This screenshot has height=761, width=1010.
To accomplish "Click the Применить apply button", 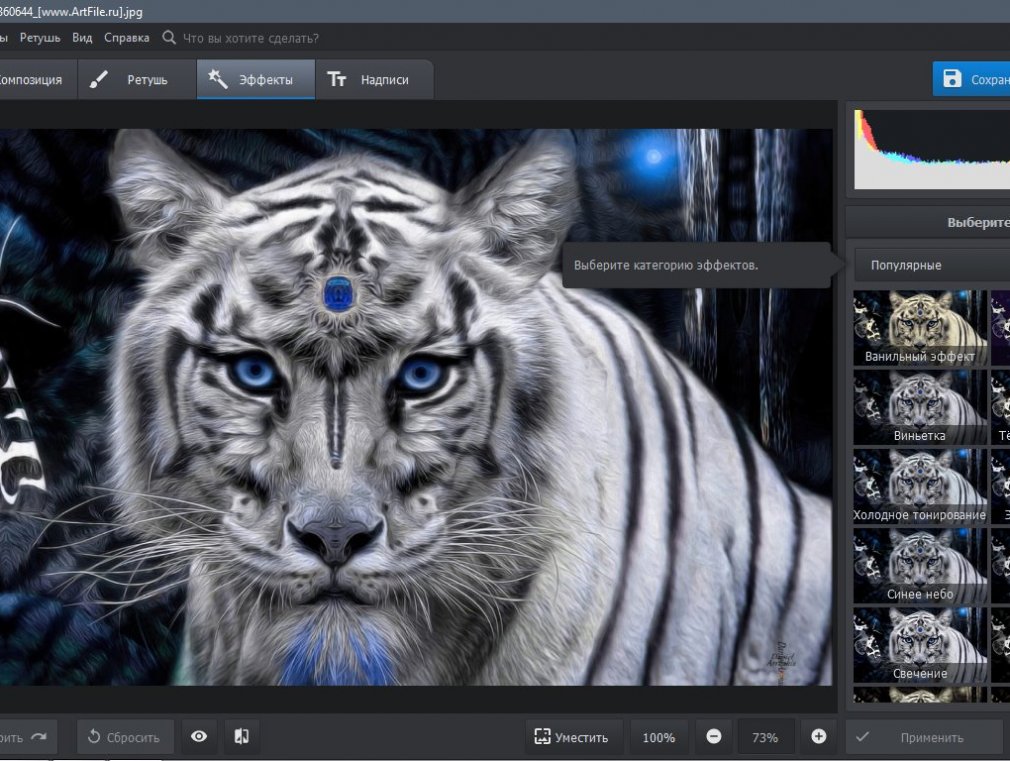I will (x=924, y=737).
